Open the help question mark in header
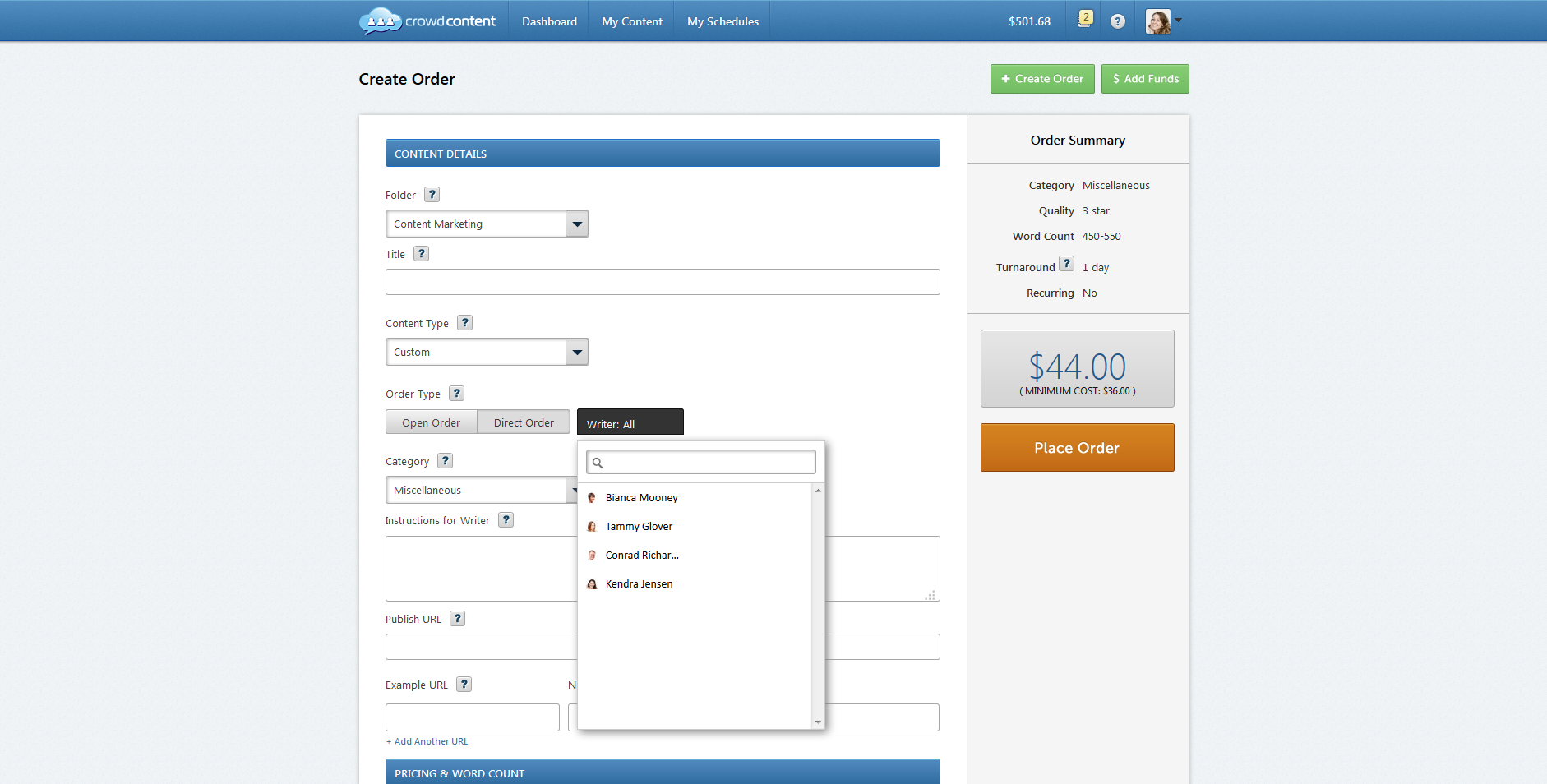Image resolution: width=1547 pixels, height=784 pixels. point(1117,21)
